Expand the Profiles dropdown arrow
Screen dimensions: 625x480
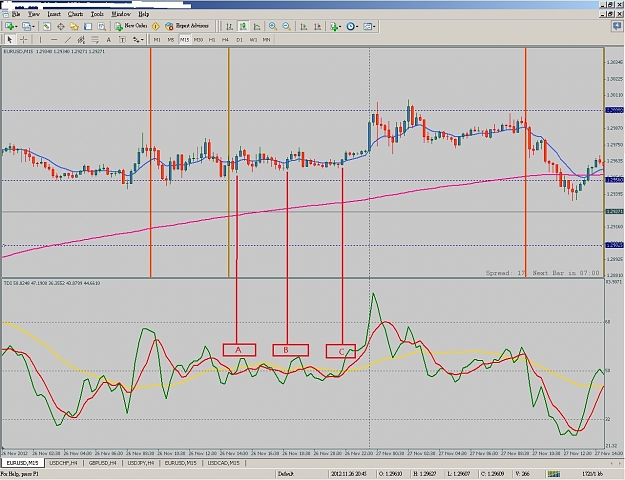33,27
